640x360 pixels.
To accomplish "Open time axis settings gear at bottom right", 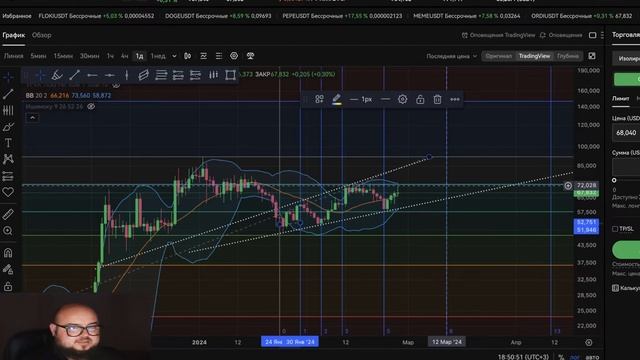I will pyautogui.click(x=589, y=342).
